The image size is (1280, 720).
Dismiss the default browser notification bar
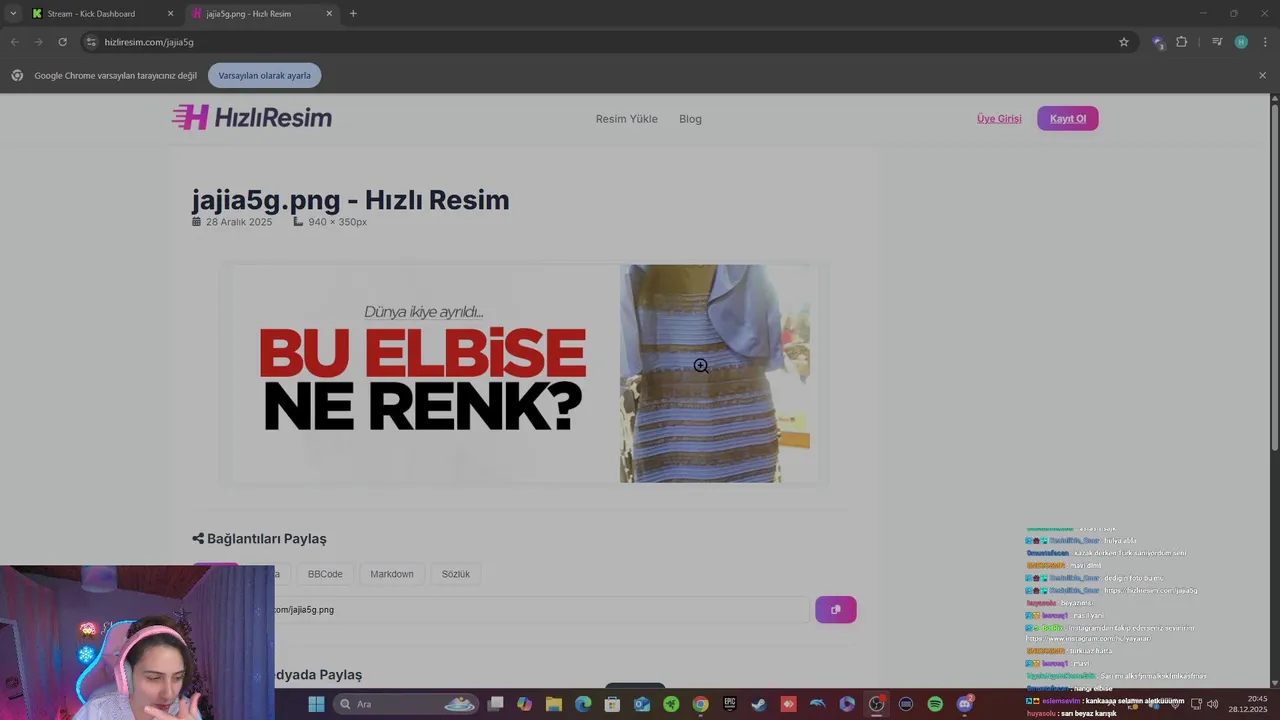(1262, 75)
